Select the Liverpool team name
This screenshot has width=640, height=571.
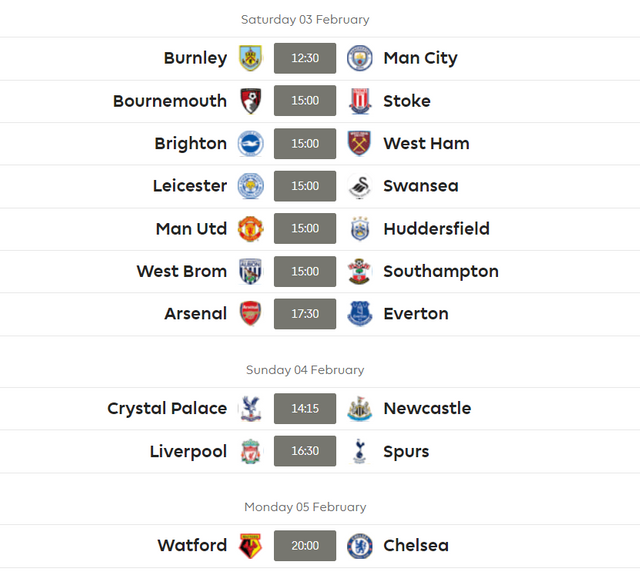coord(188,451)
